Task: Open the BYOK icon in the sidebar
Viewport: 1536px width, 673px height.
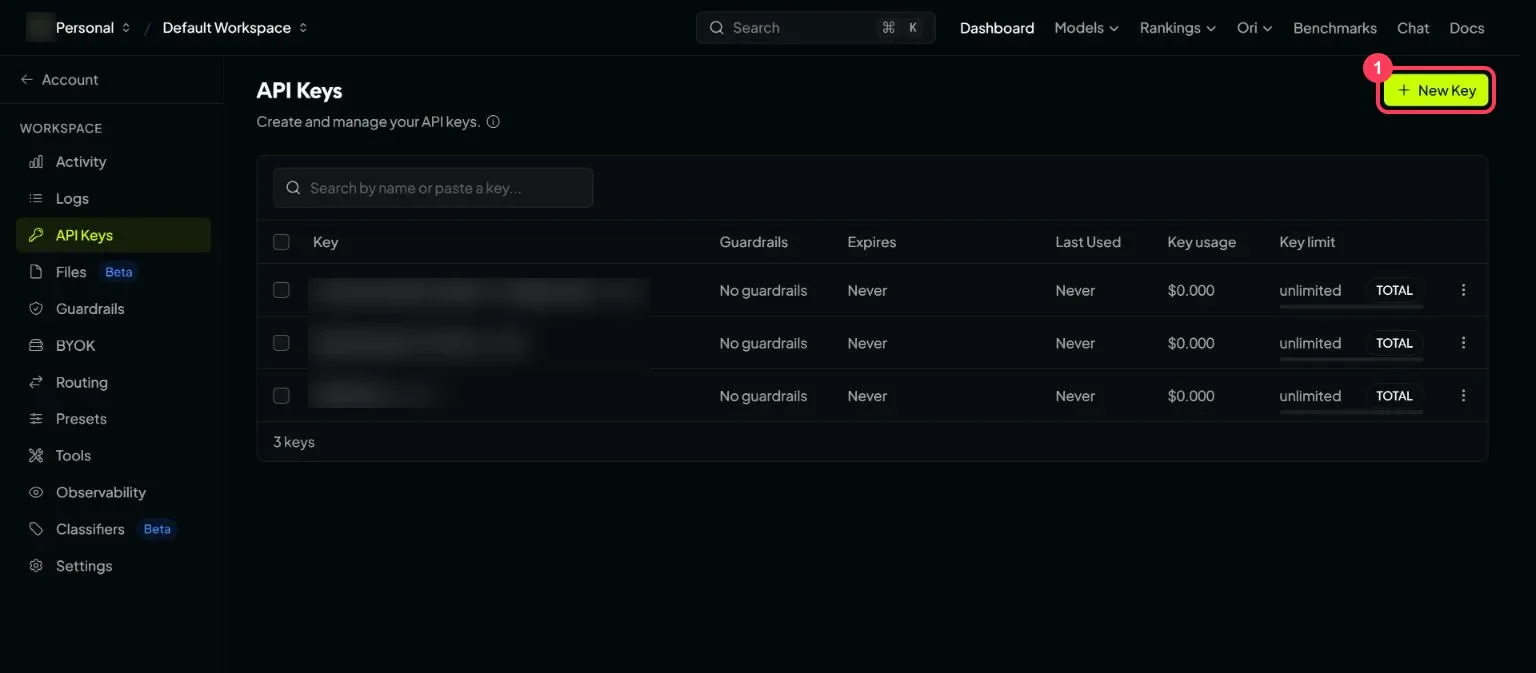Action: [x=36, y=346]
